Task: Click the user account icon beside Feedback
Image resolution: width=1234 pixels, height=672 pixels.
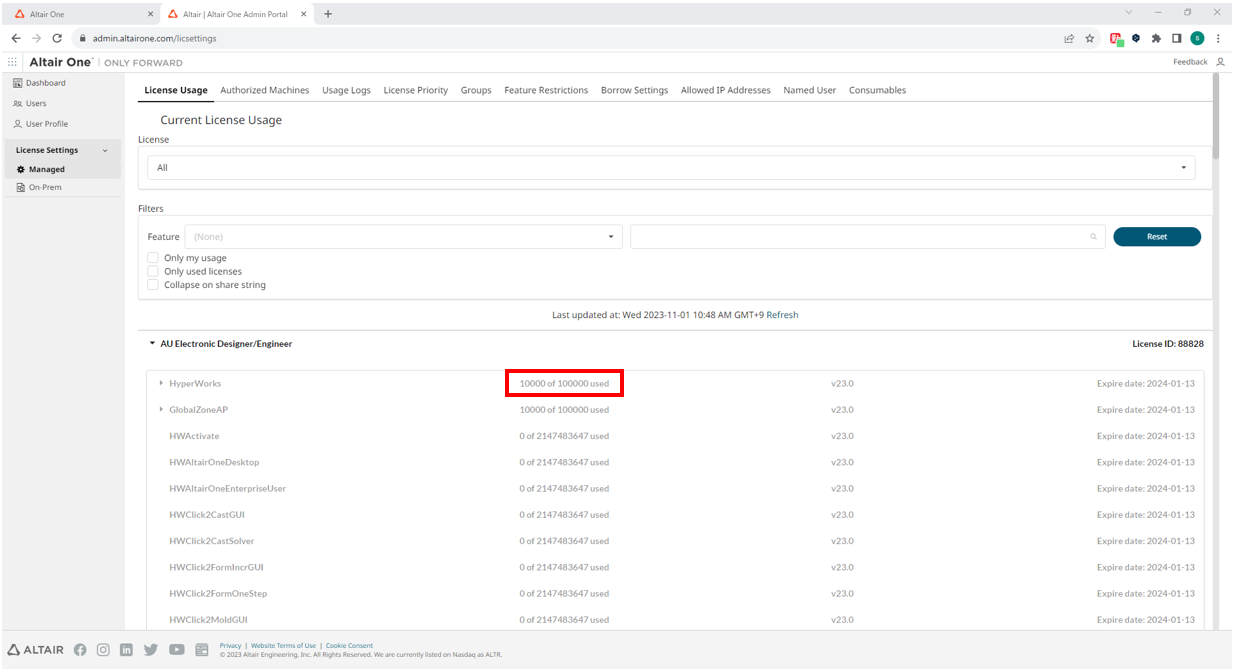Action: point(1220,62)
